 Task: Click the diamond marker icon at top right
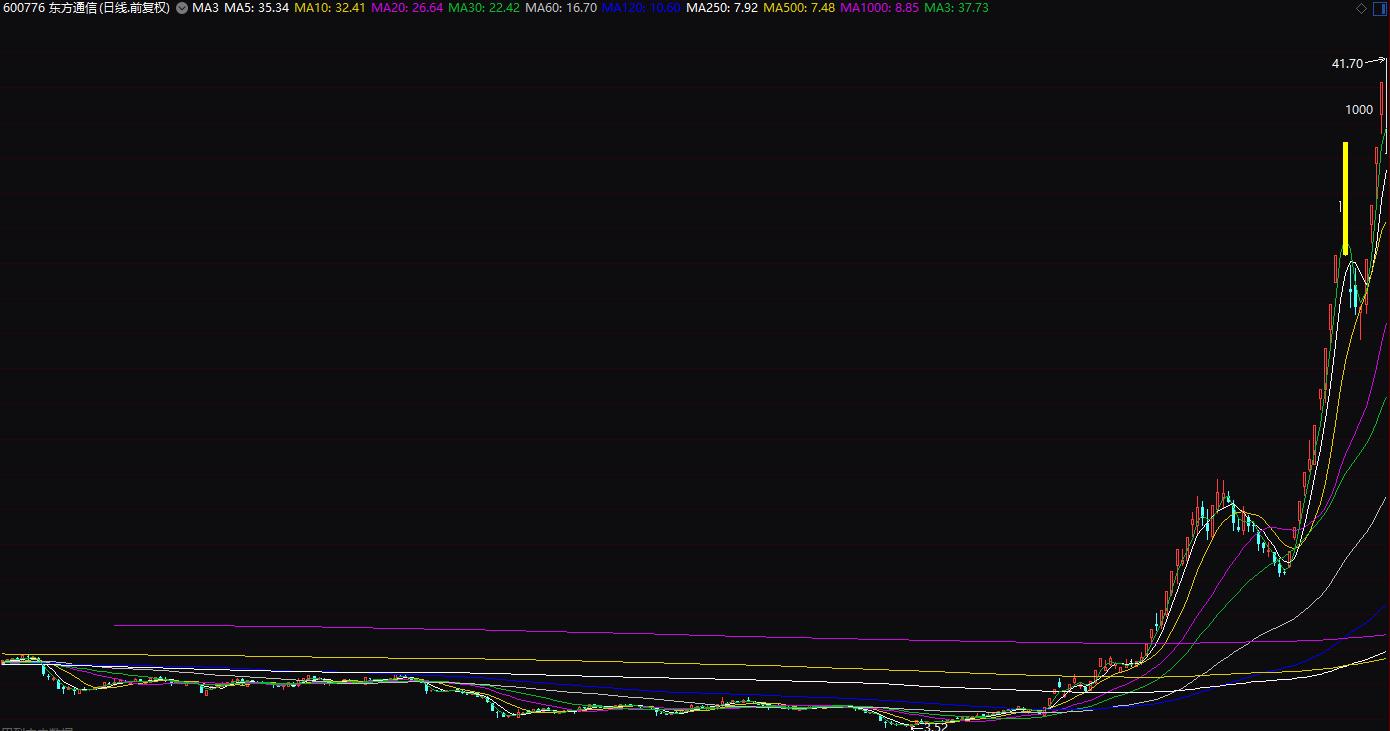(1359, 9)
